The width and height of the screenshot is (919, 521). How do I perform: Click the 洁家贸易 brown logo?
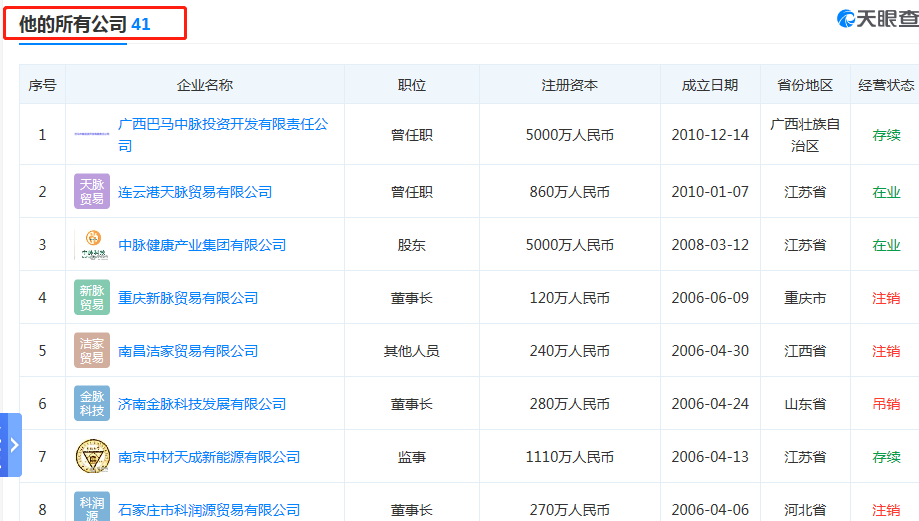tap(92, 350)
